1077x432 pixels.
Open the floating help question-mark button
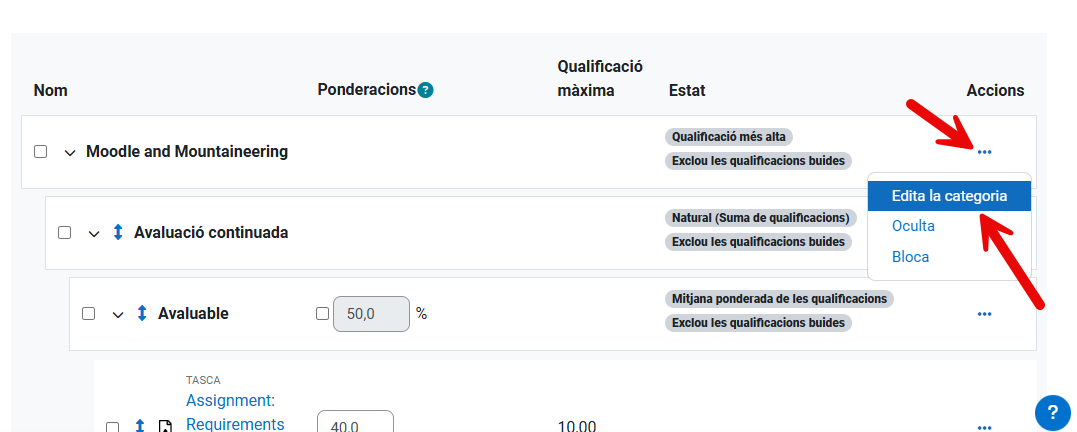point(1052,412)
